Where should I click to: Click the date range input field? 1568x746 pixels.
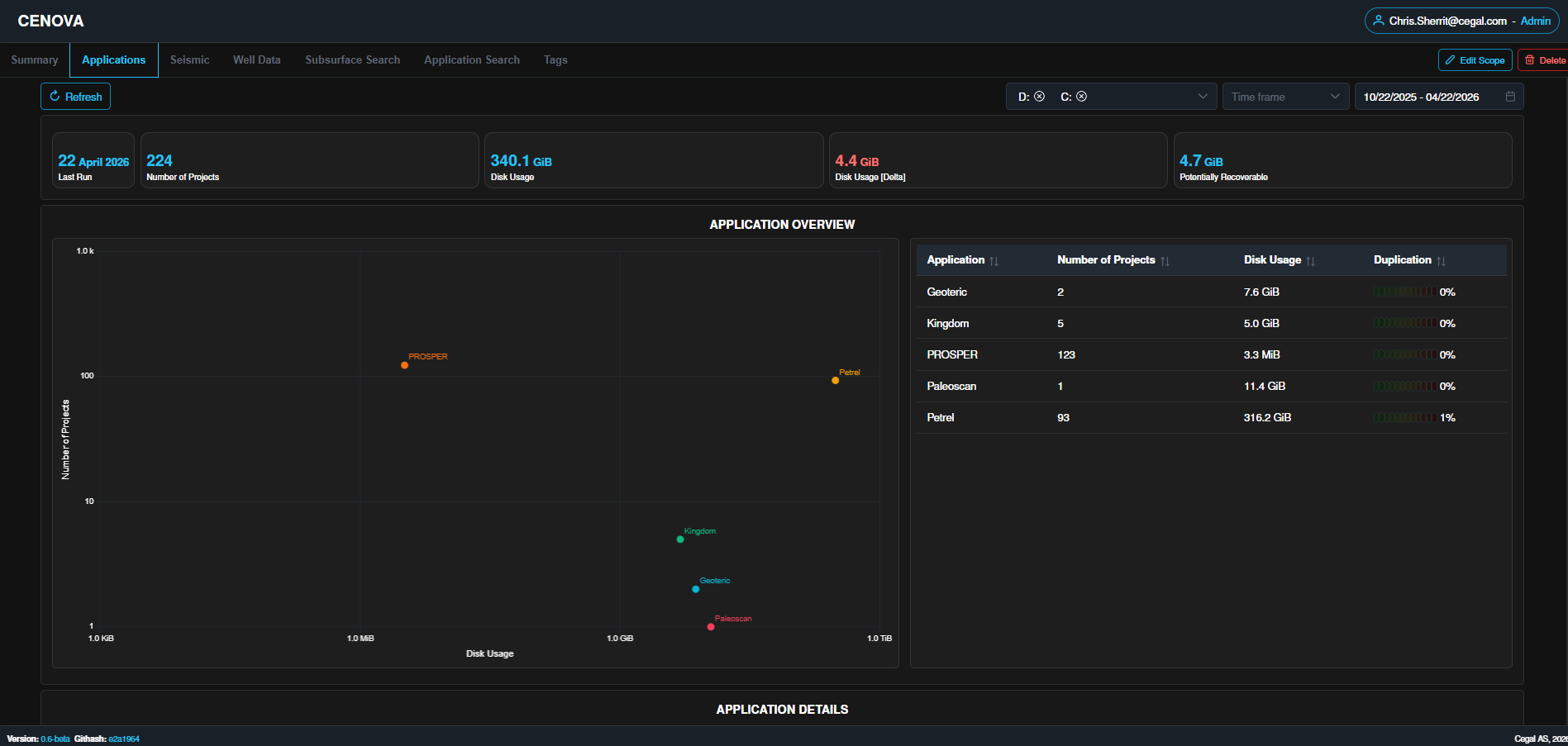coord(1438,97)
